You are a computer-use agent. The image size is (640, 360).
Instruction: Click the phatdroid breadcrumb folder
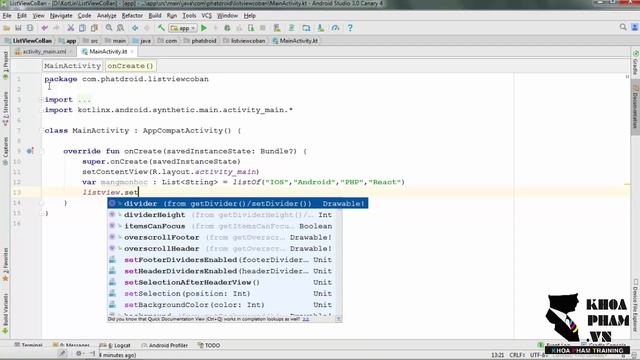[x=200, y=41]
